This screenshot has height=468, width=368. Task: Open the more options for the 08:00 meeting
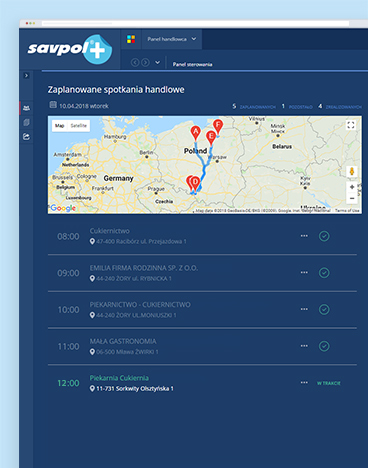[304, 236]
